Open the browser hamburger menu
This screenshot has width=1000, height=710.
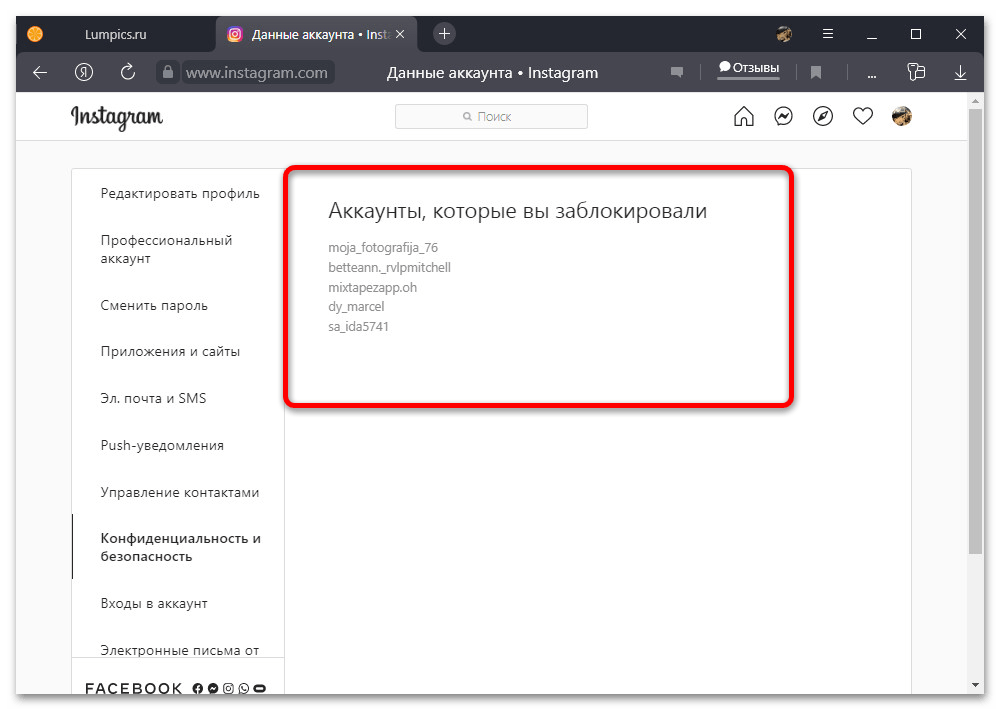point(828,34)
